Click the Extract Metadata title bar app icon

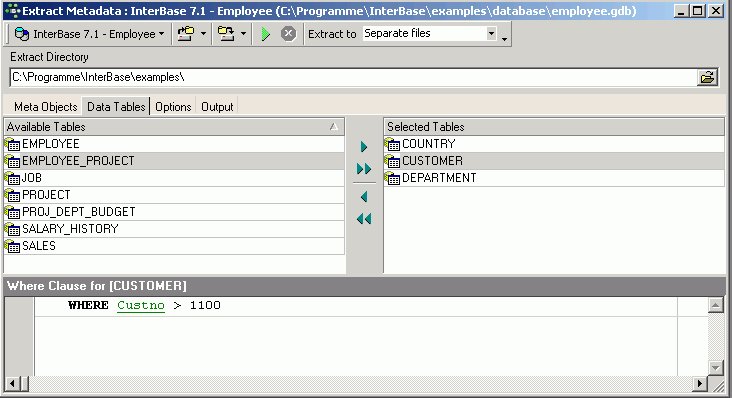13,10
